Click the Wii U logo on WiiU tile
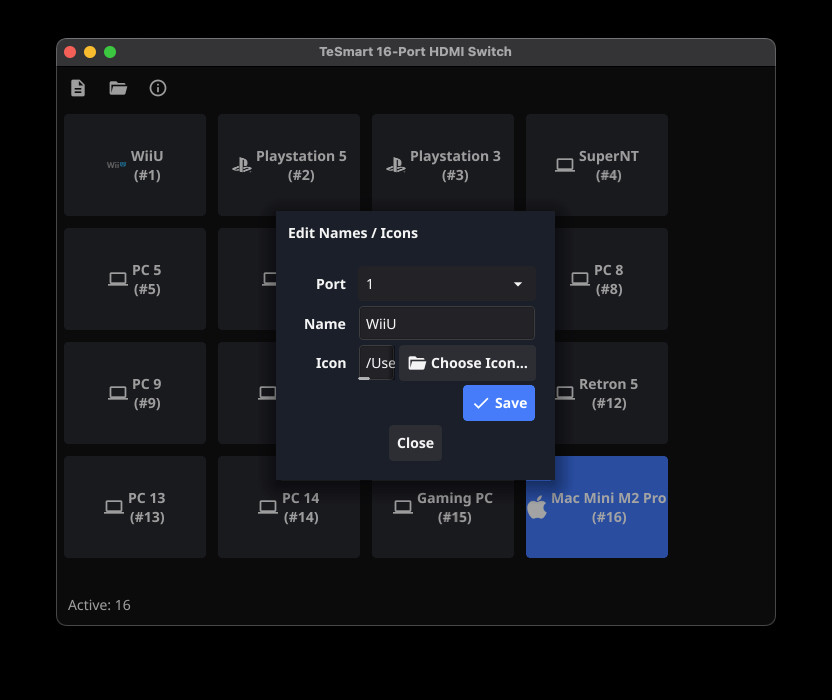The height and width of the screenshot is (700, 832). pos(116,165)
